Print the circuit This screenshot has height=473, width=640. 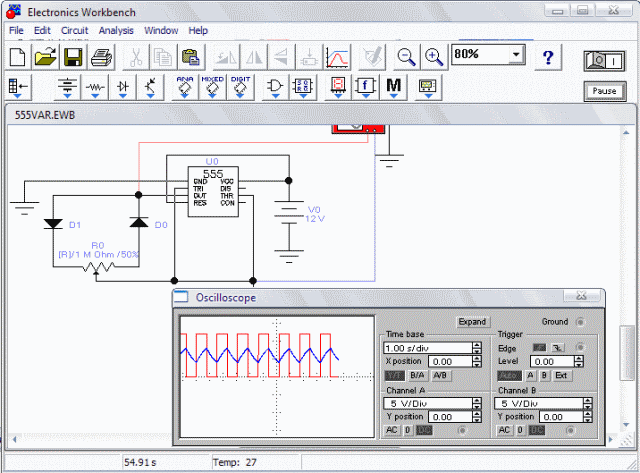pos(101,57)
